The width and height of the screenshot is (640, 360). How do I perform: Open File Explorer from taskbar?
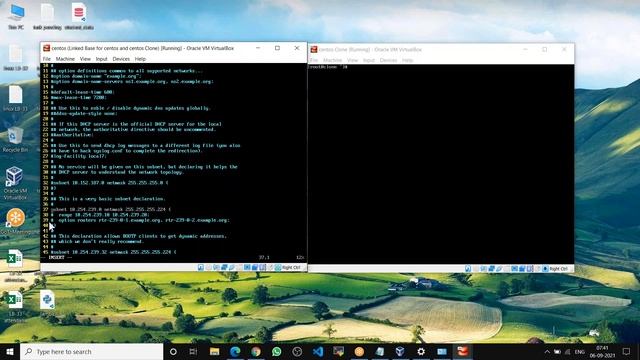coord(214,351)
